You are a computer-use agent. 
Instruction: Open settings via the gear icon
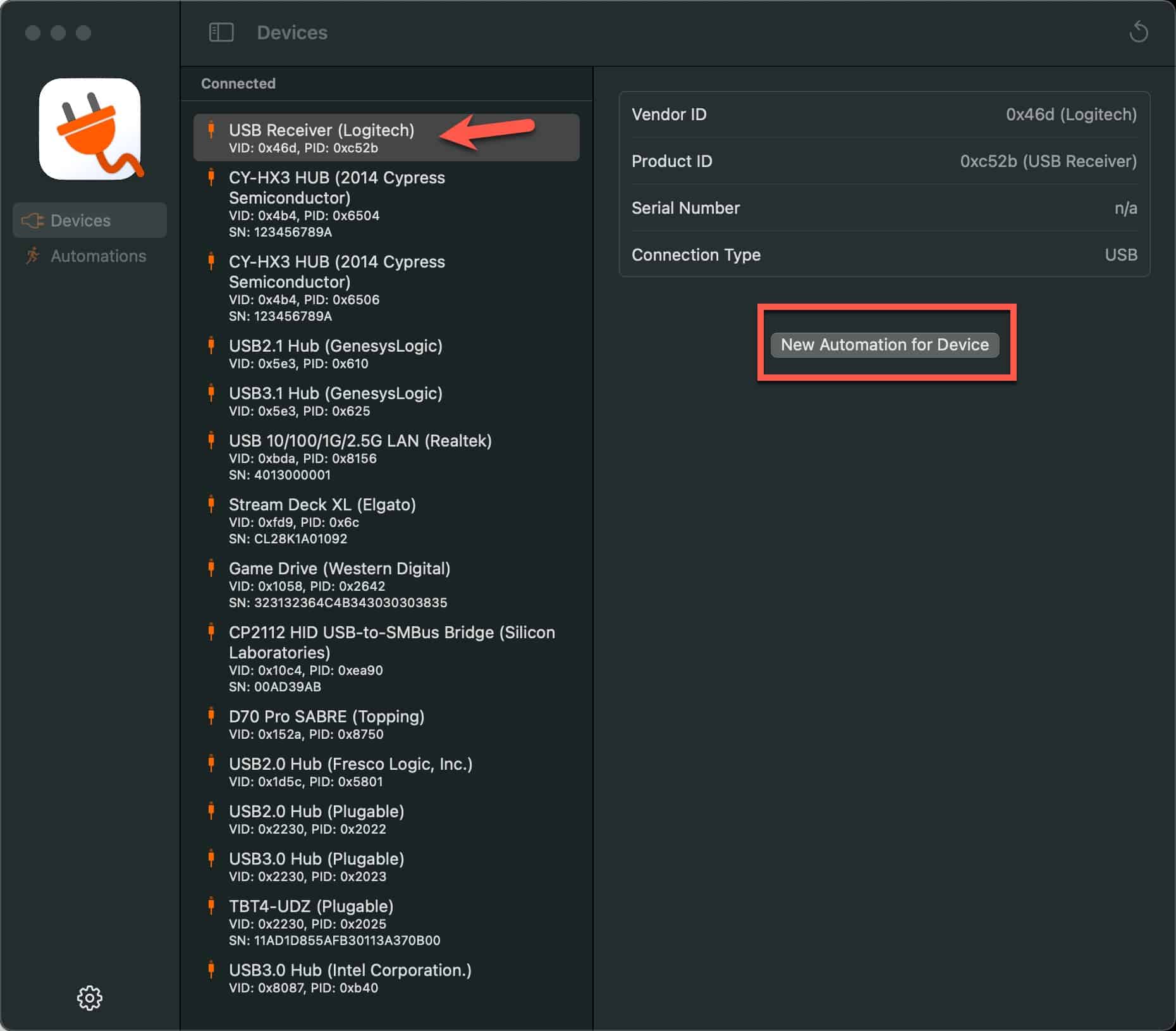tap(90, 997)
